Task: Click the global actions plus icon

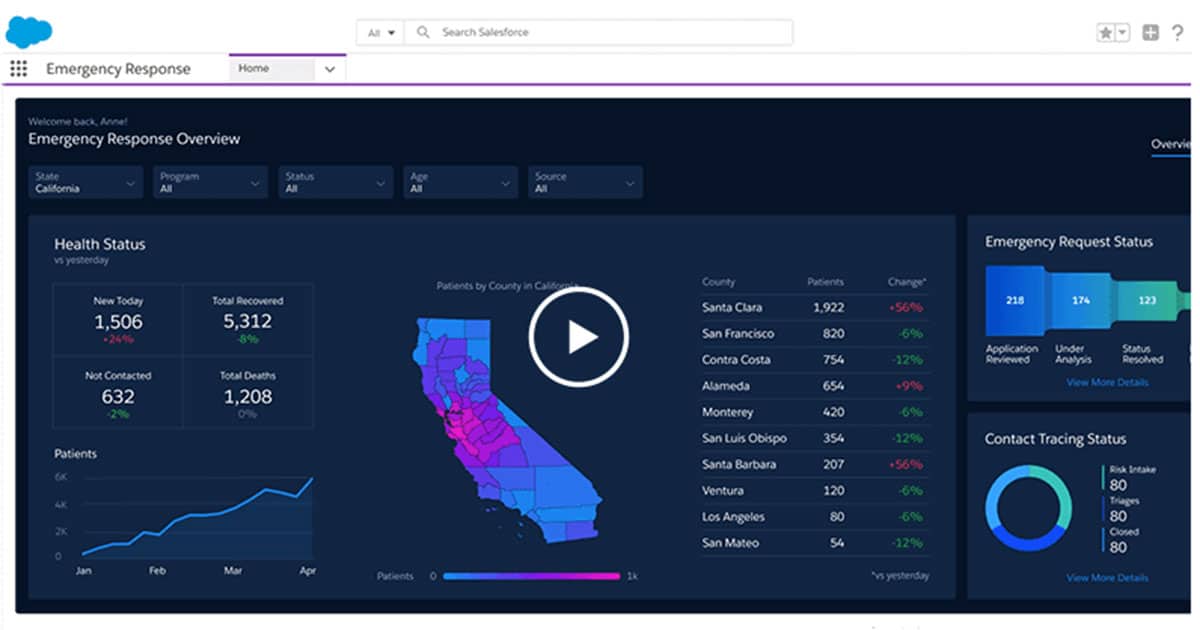Action: (1150, 33)
